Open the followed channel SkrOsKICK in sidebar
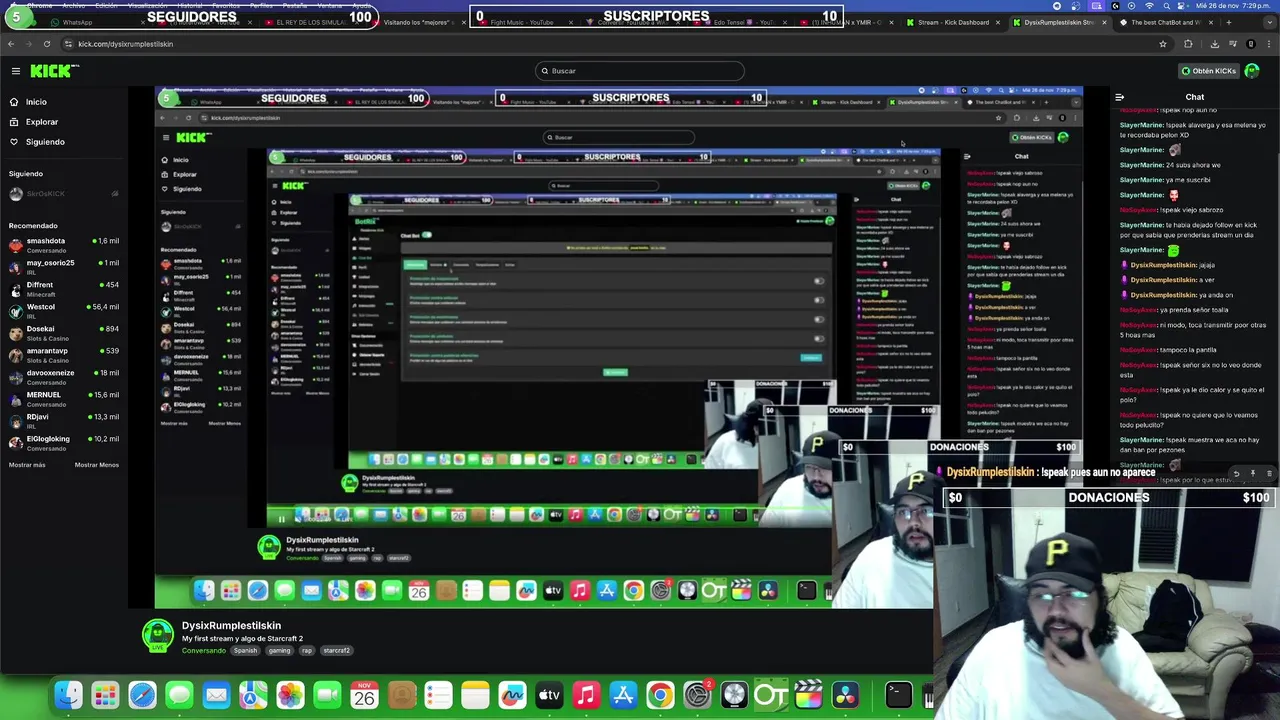This screenshot has height=720, width=1280. pos(64,194)
